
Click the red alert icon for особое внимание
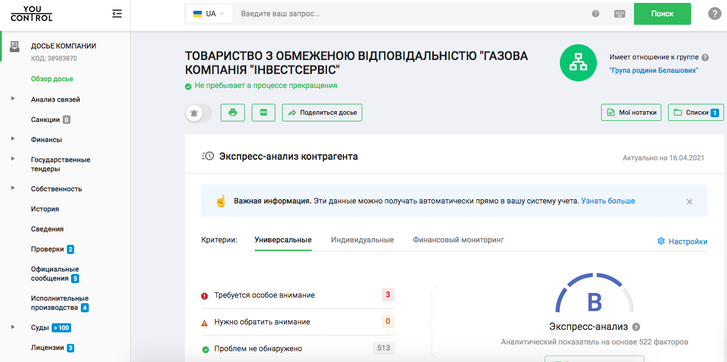pos(204,296)
